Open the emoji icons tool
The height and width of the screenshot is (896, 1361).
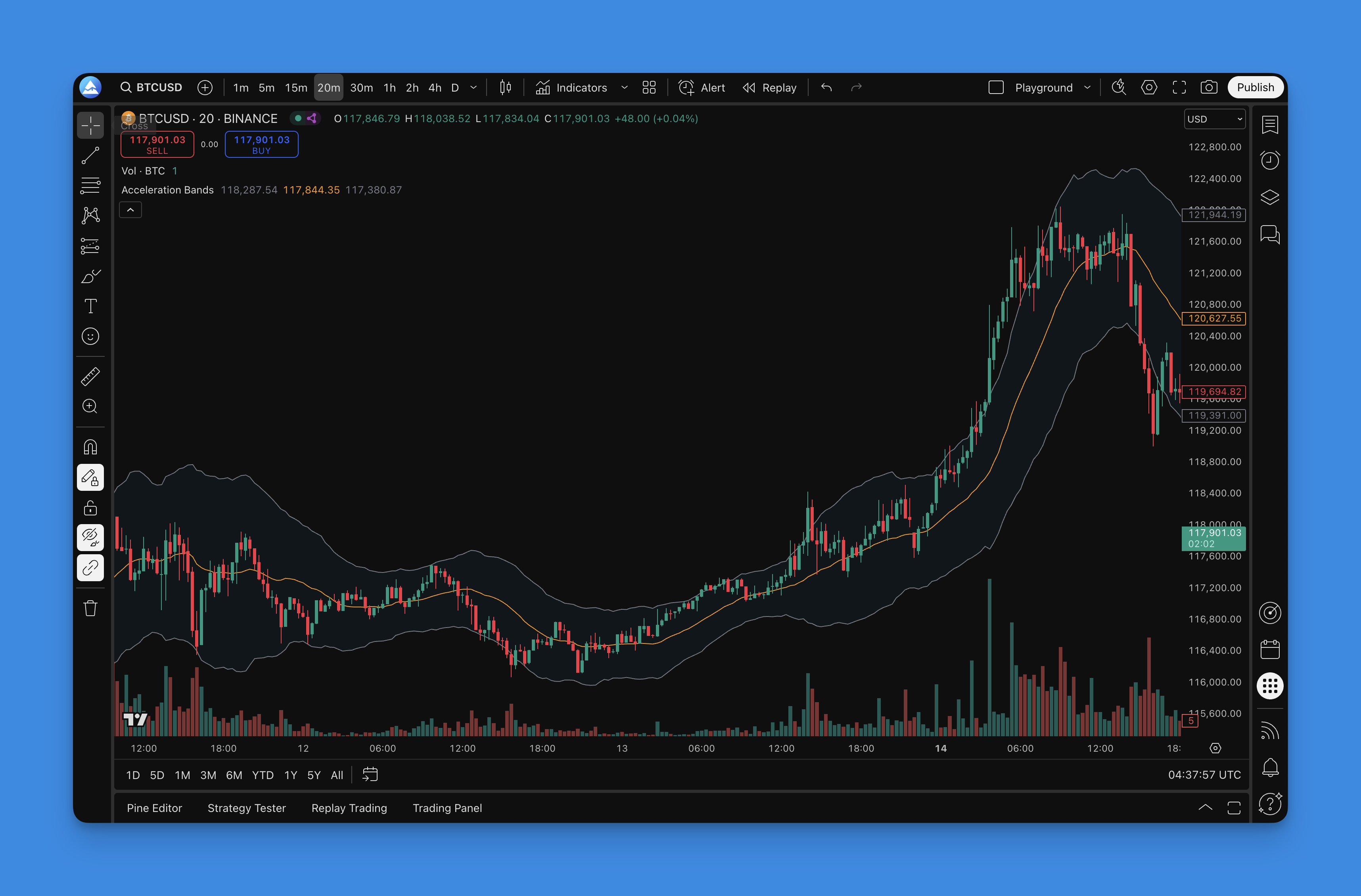click(x=90, y=336)
